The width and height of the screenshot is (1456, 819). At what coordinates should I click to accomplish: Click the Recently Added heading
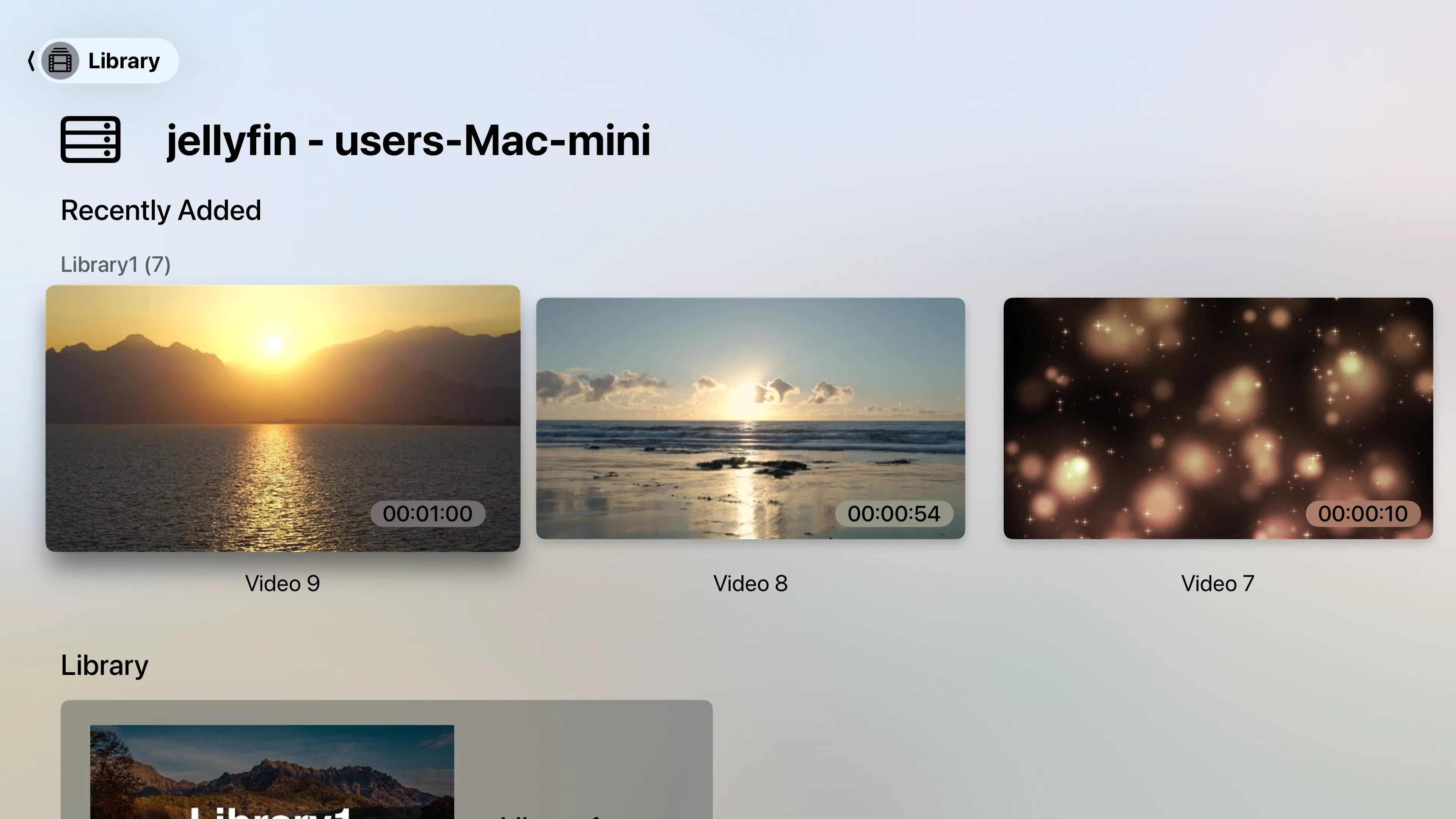pos(160,210)
